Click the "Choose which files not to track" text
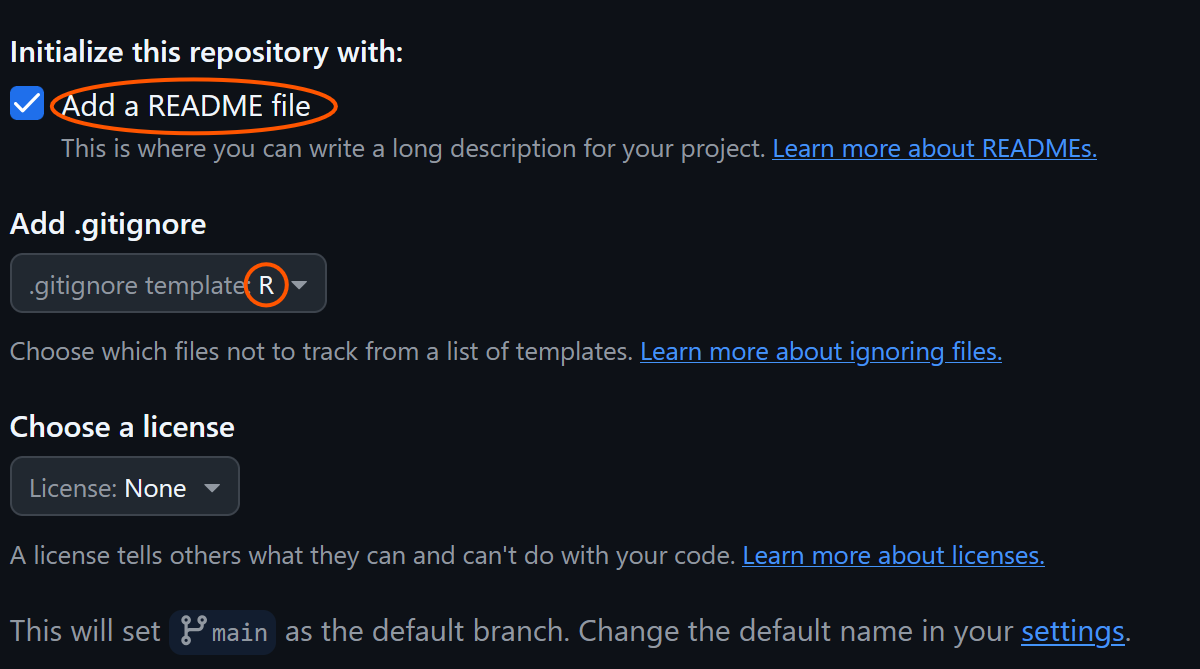Viewport: 1200px width, 669px height. coord(321,352)
